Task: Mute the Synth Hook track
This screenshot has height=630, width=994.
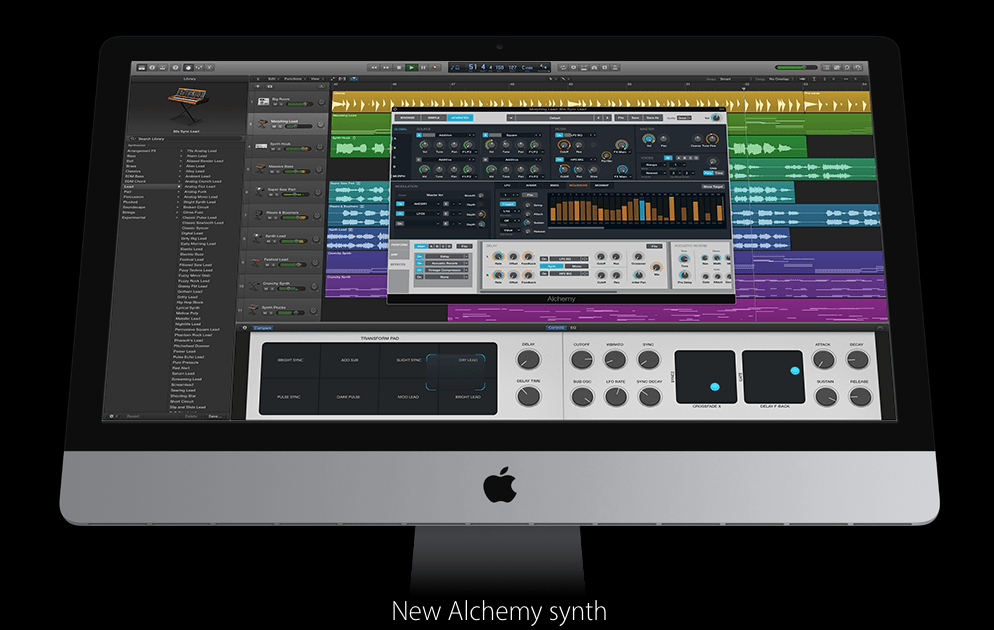Action: pyautogui.click(x=272, y=151)
